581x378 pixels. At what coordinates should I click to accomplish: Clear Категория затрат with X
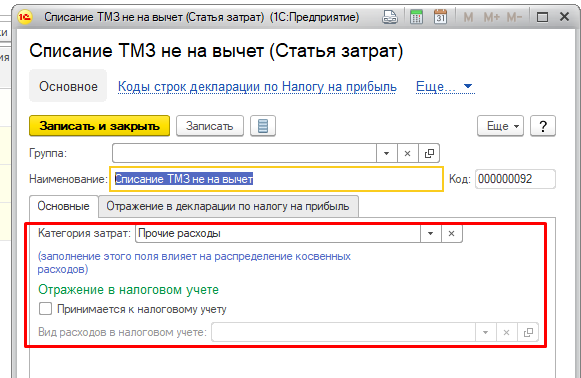point(451,233)
